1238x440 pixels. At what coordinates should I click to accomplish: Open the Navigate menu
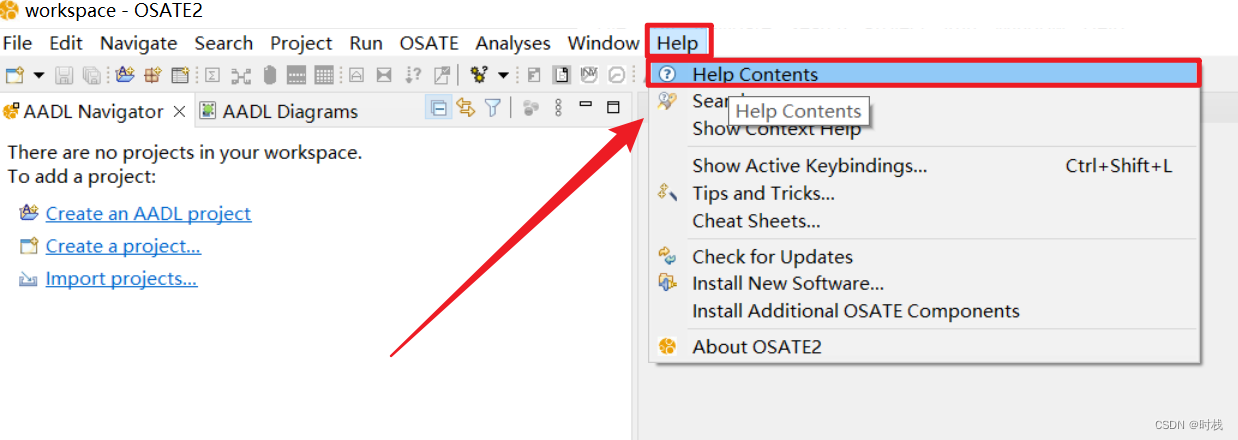(x=139, y=43)
